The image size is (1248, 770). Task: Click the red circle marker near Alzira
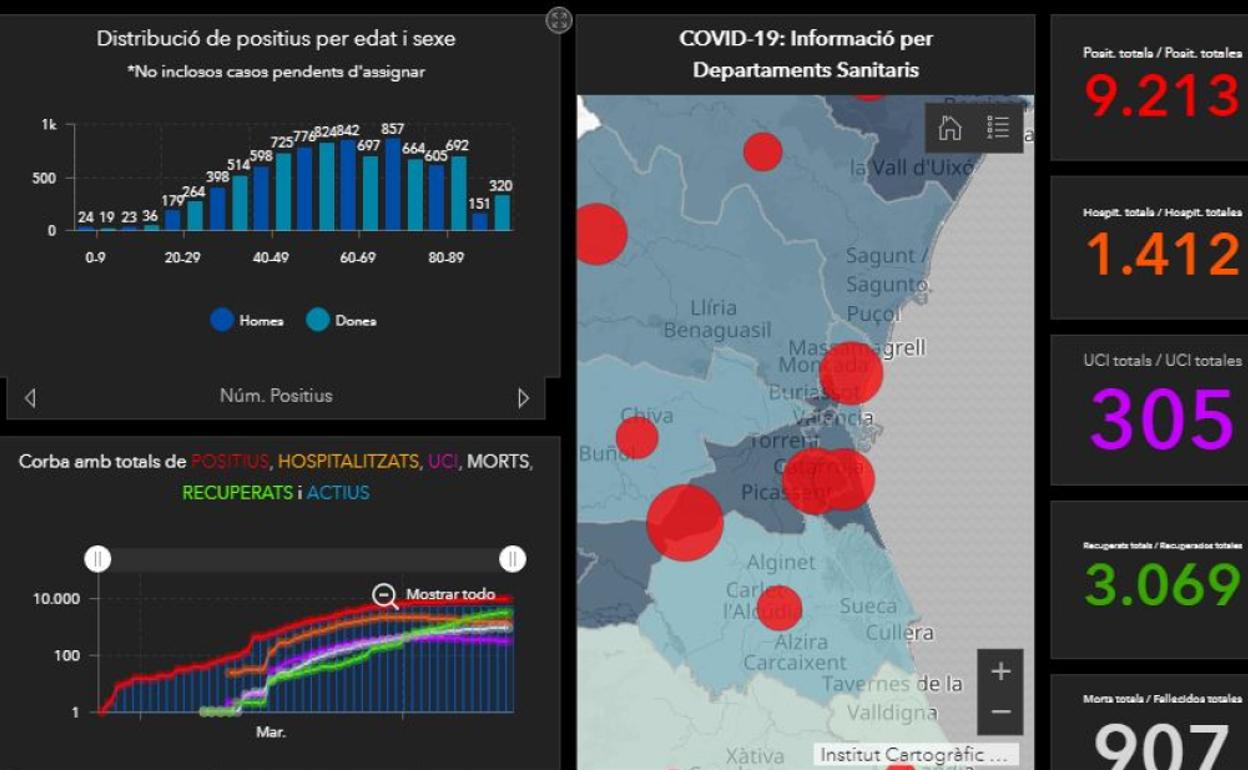(779, 608)
